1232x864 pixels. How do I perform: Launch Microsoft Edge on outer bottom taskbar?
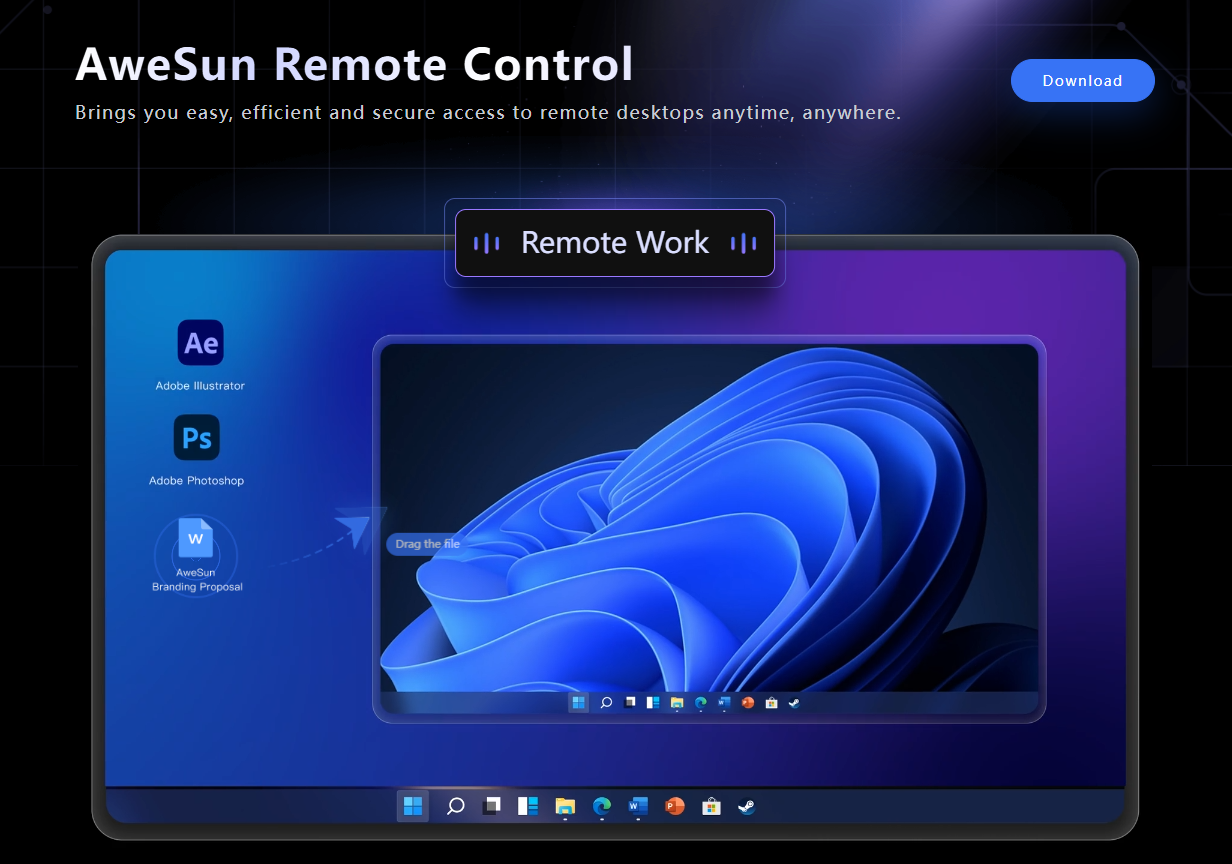(602, 806)
